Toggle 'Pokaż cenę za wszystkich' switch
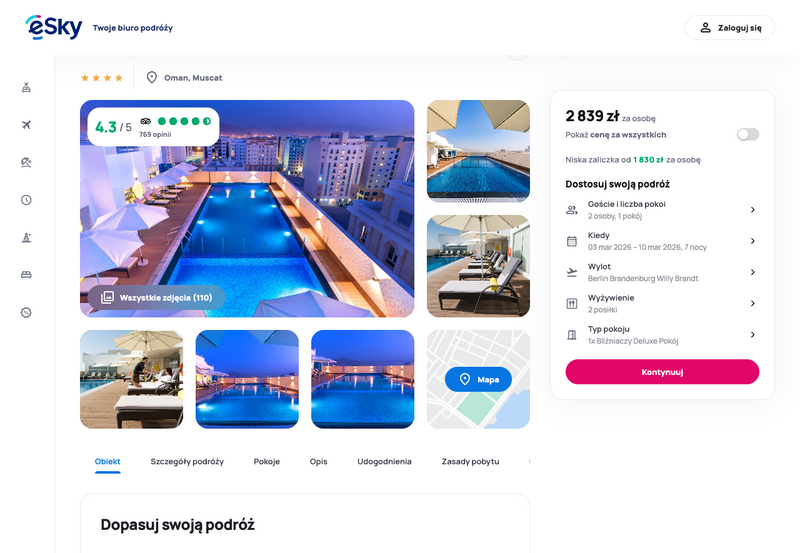The height and width of the screenshot is (553, 800). pyautogui.click(x=747, y=134)
